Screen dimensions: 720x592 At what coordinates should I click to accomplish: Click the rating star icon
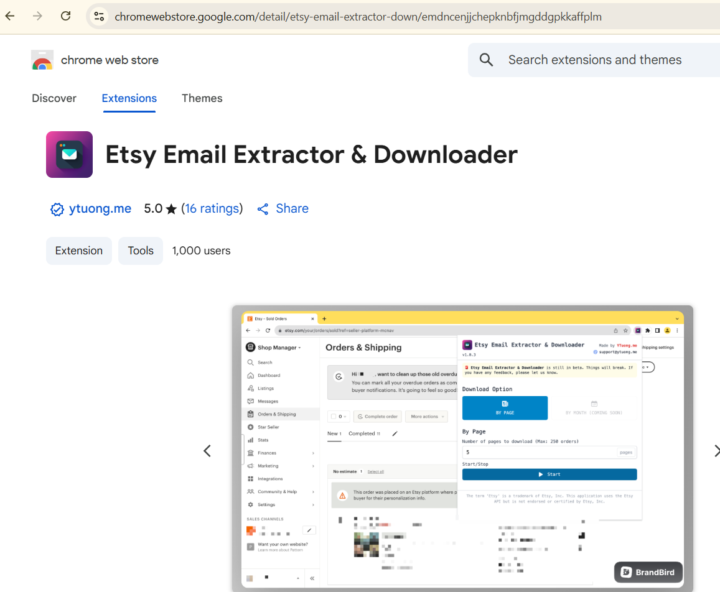[x=171, y=209]
